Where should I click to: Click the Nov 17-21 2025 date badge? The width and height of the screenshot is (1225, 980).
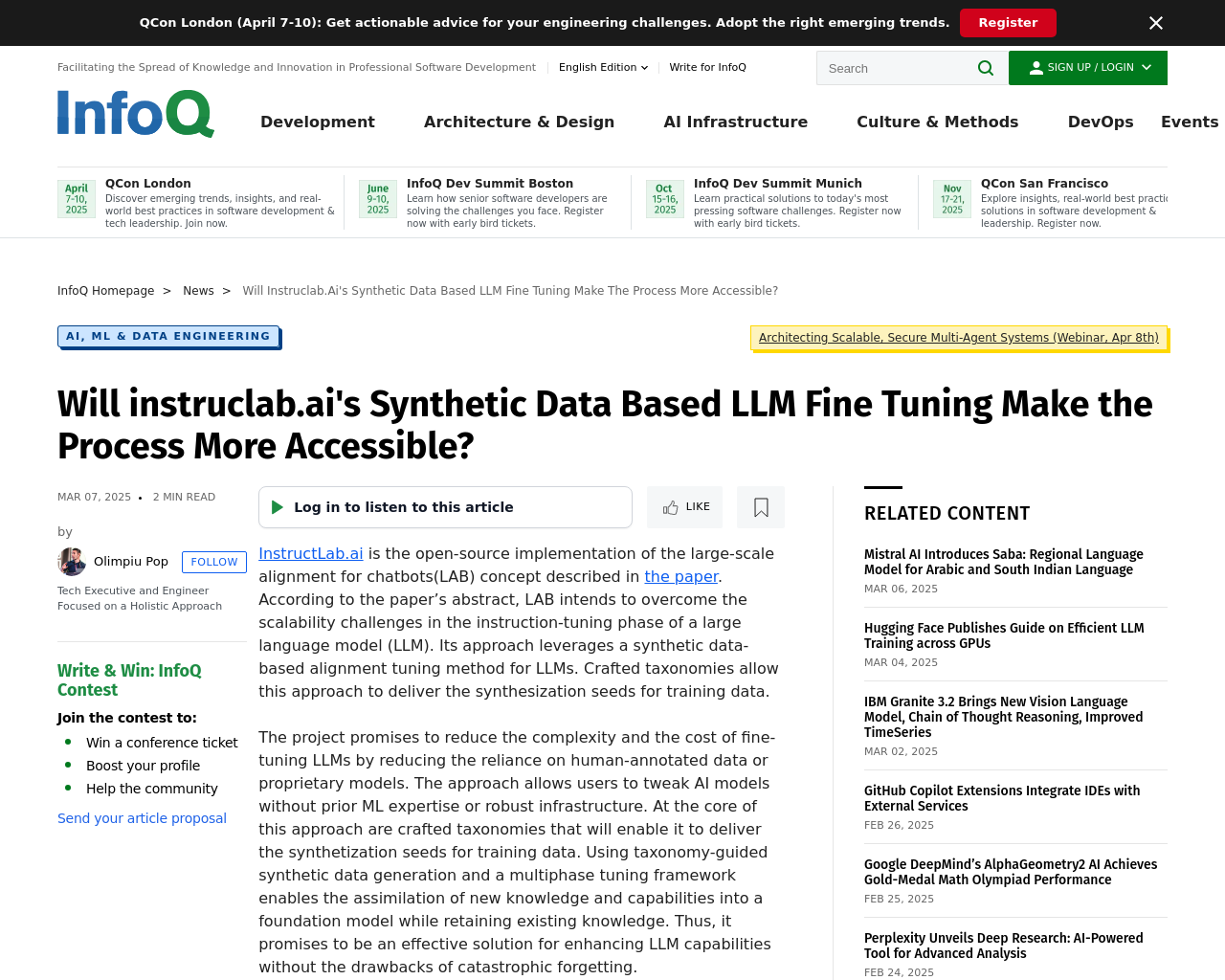pos(952,199)
